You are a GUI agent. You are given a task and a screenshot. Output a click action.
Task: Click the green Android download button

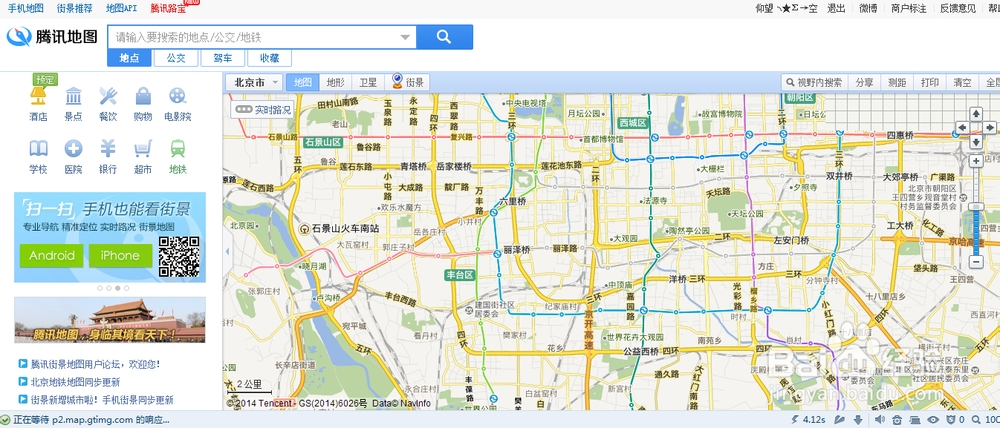[x=52, y=256]
